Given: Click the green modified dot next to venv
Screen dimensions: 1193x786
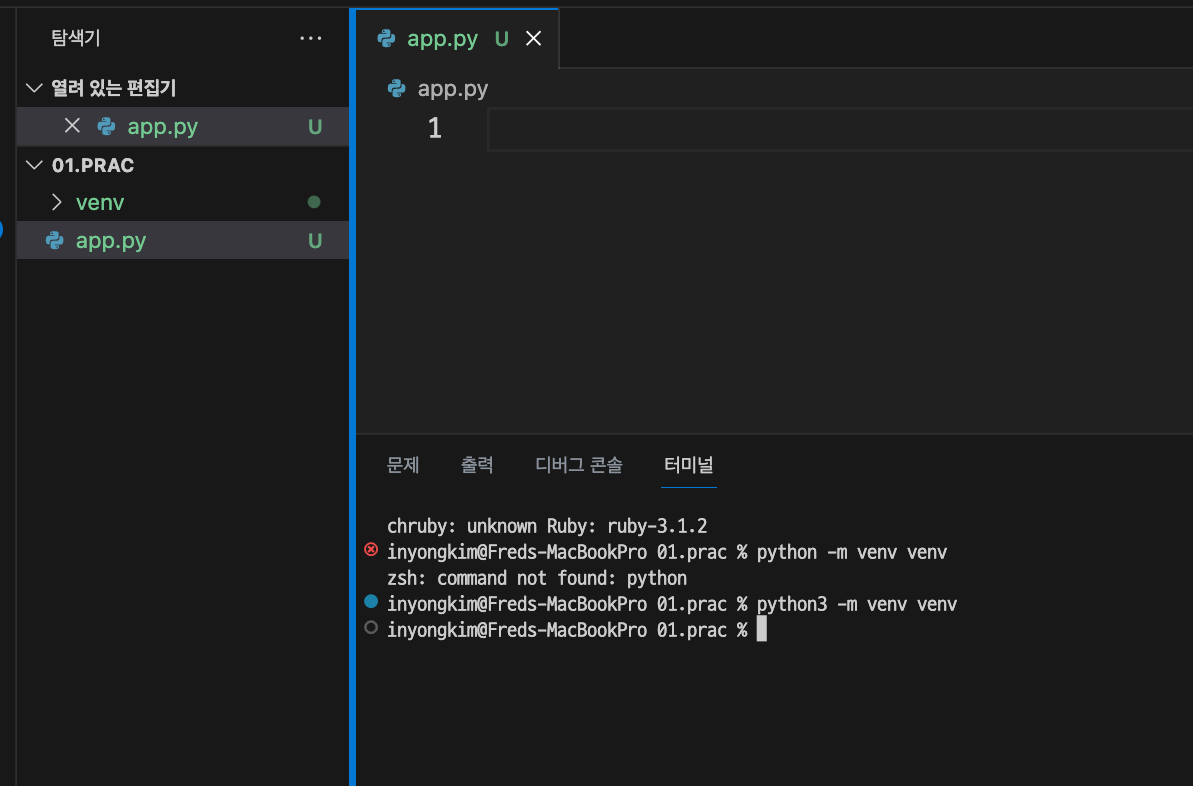Looking at the screenshot, I should (x=313, y=202).
